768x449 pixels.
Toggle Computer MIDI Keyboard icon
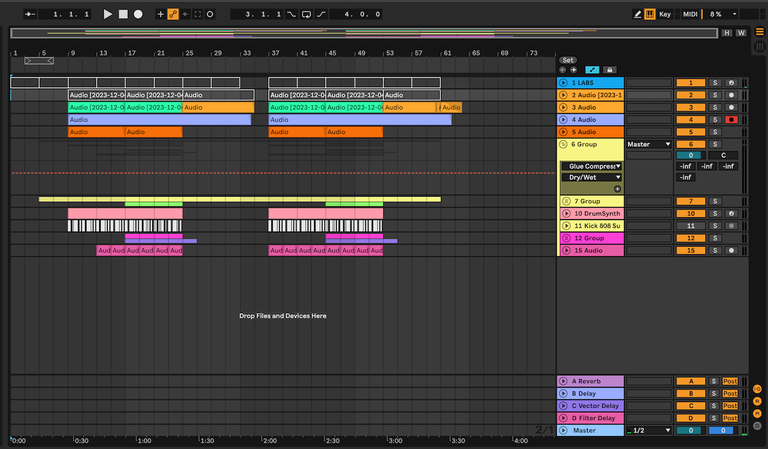pos(650,14)
